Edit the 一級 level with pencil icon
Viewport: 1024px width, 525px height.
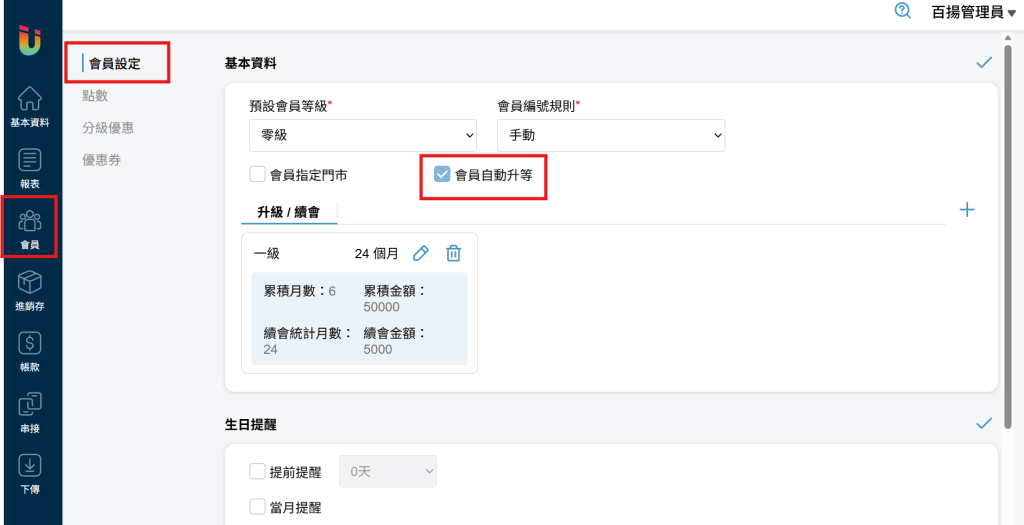coord(421,254)
